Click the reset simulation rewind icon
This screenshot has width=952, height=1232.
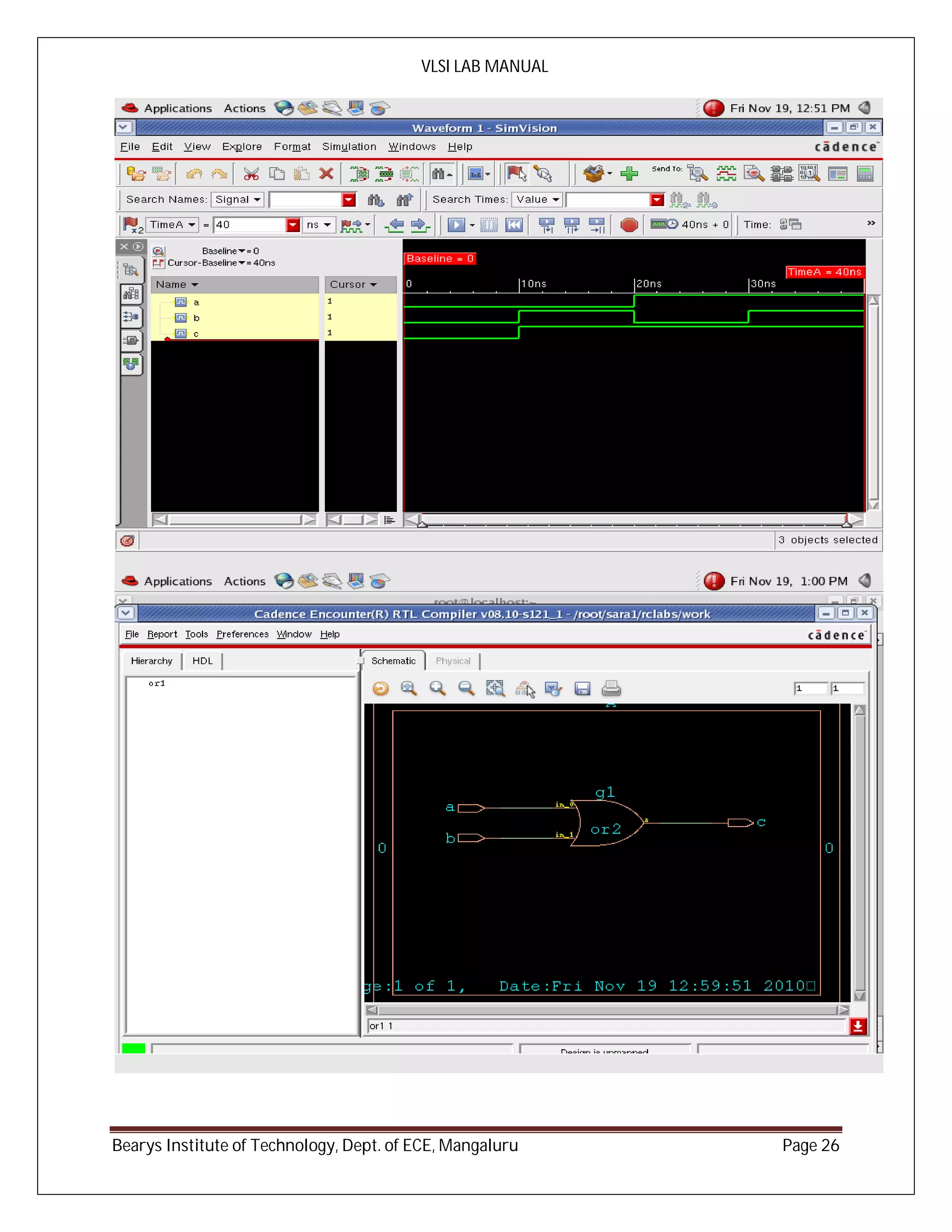tap(515, 225)
